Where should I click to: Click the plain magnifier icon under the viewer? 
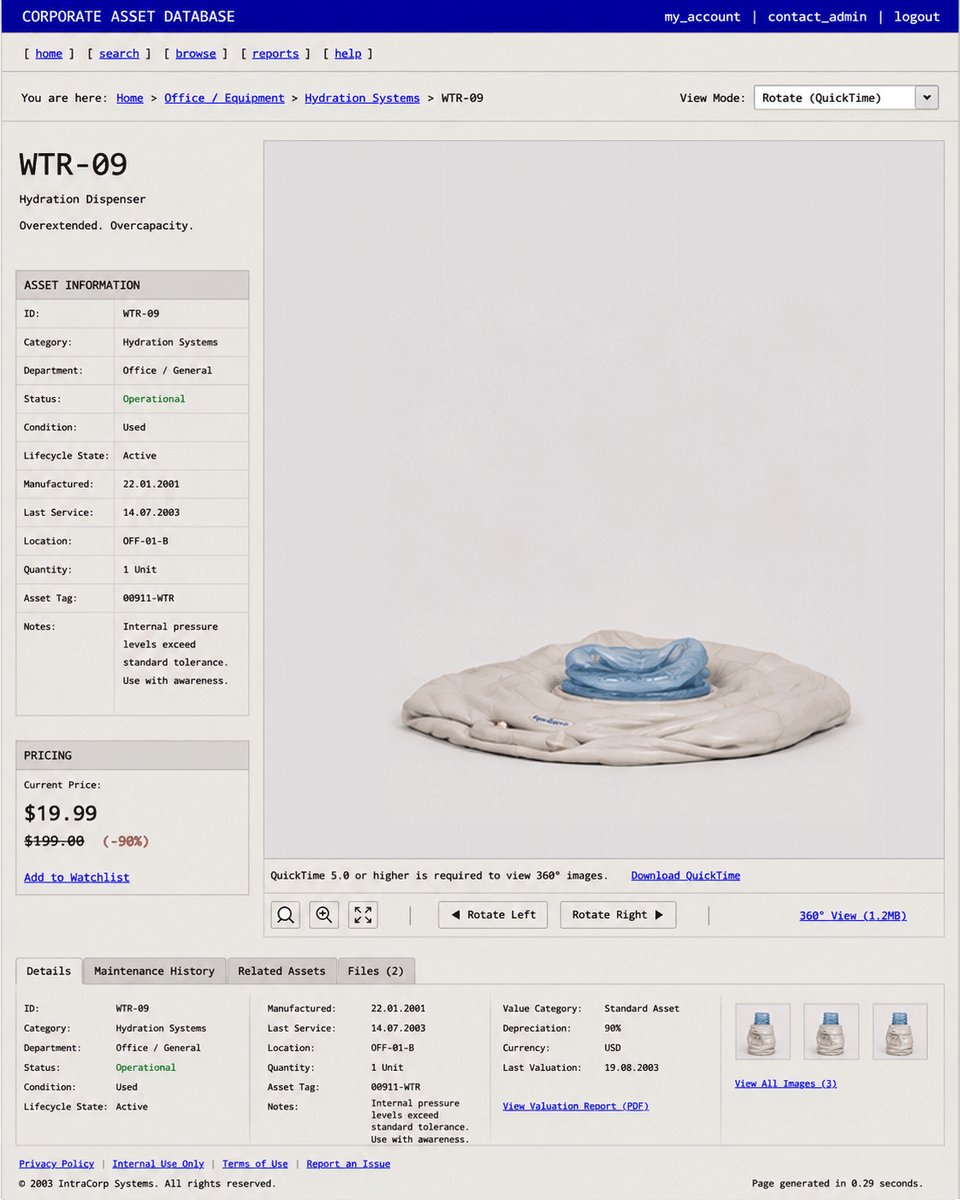click(286, 915)
